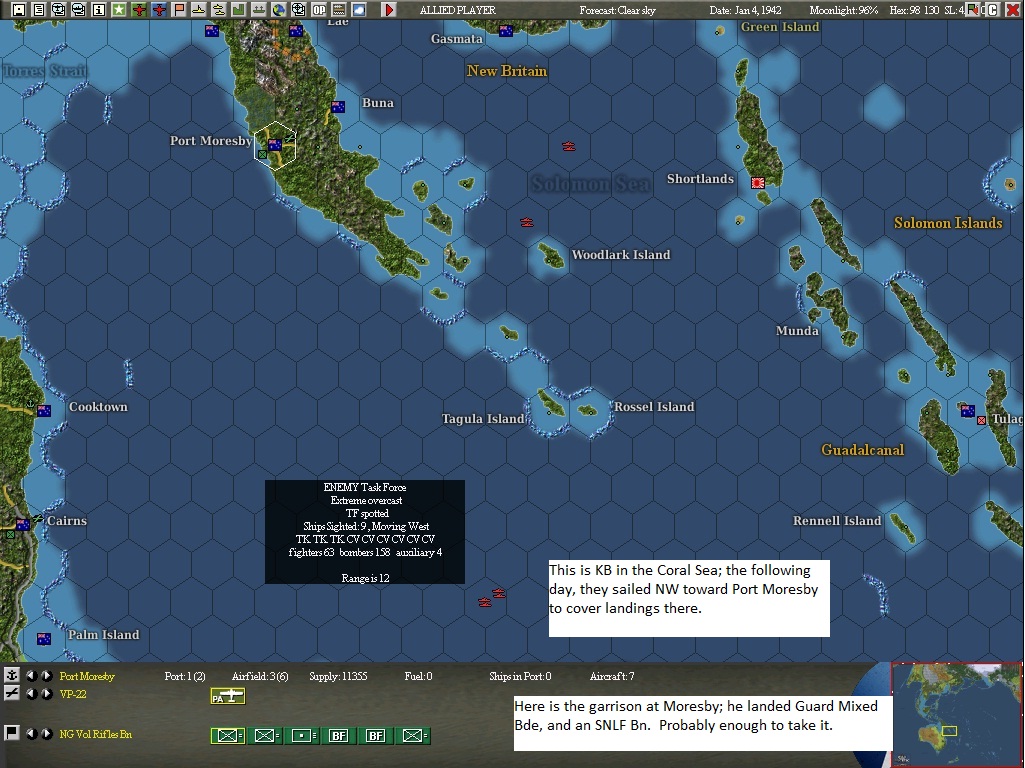Go to previous air unit before VP-22
The image size is (1025, 768).
31,694
